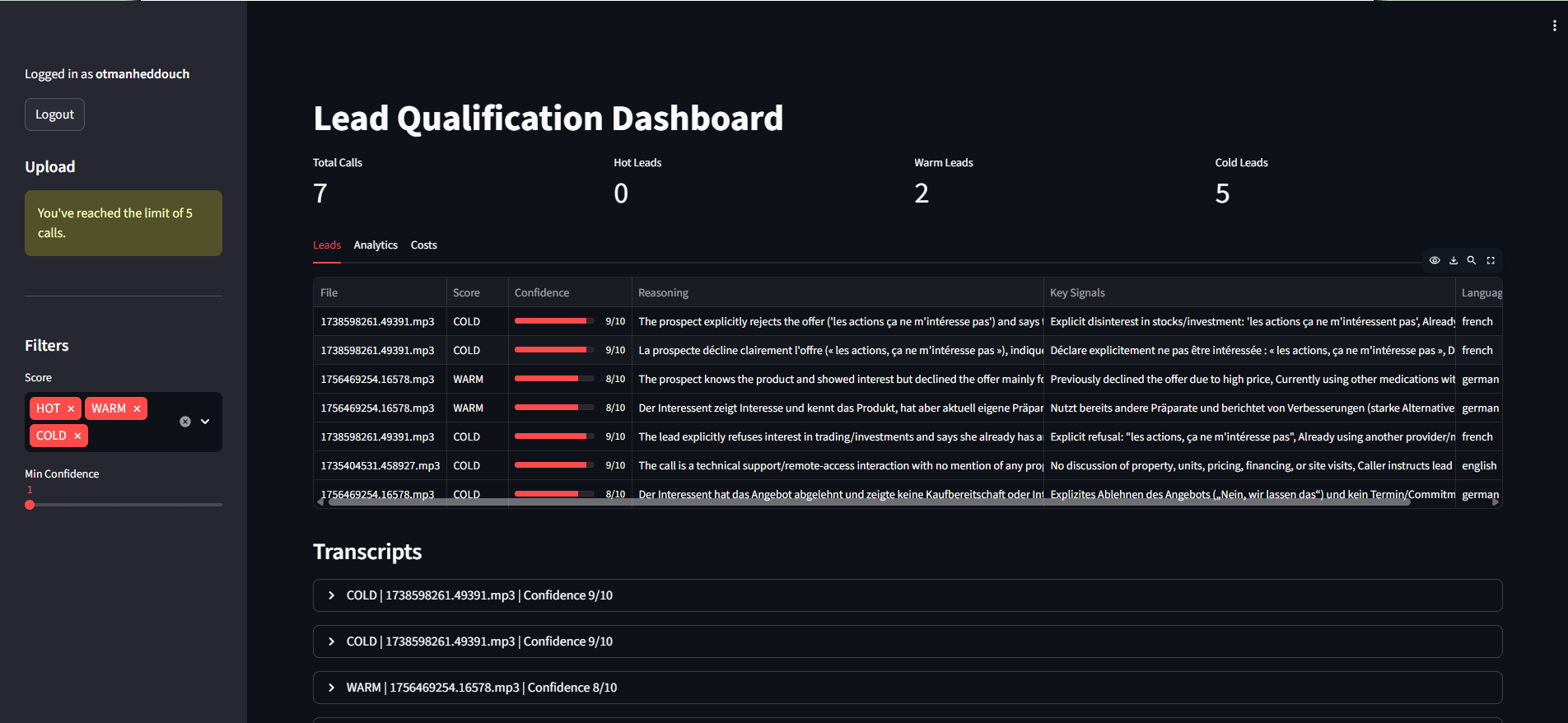Viewport: 1568px width, 723px height.
Task: Switch to the Leads tab
Action: (x=327, y=245)
